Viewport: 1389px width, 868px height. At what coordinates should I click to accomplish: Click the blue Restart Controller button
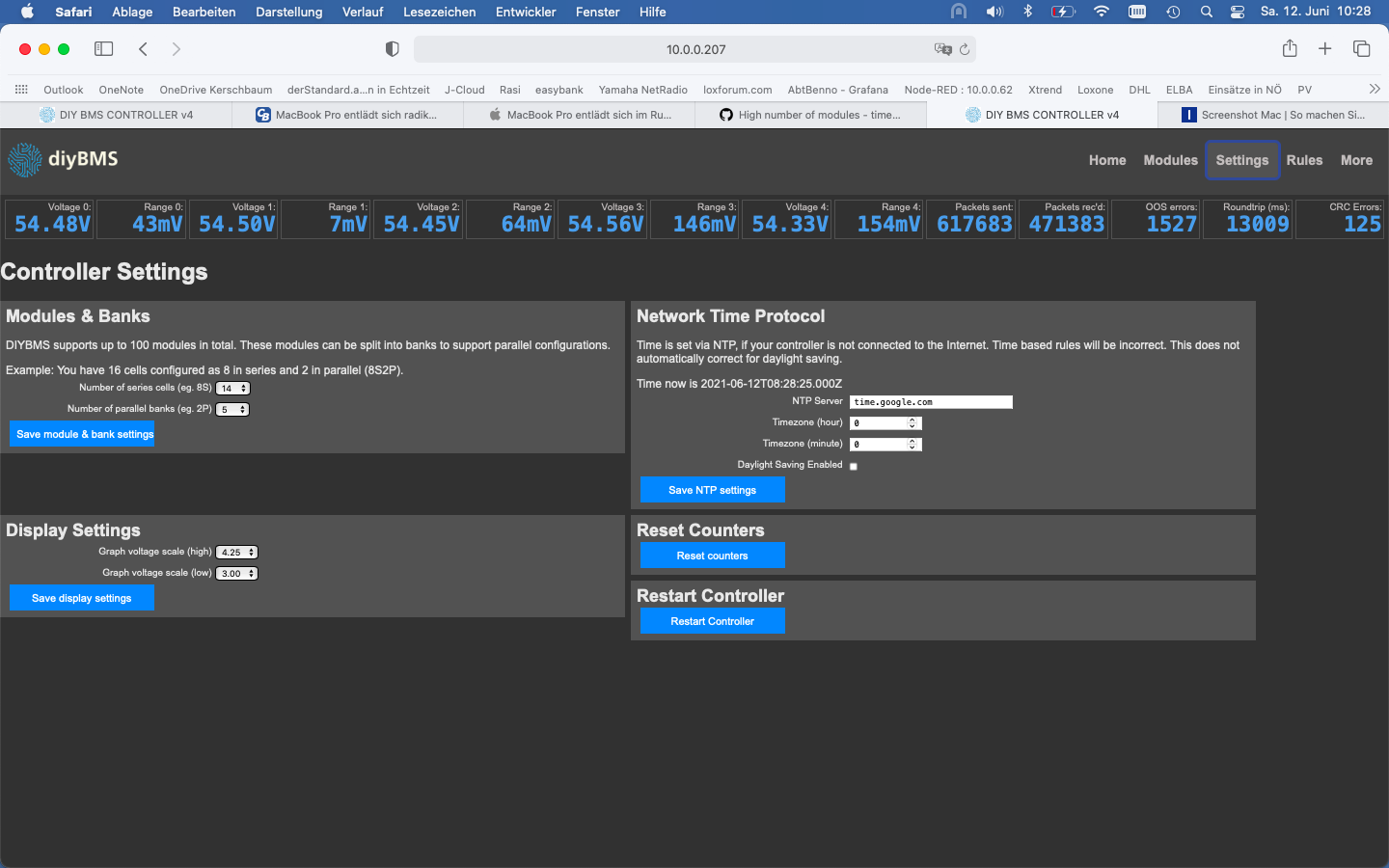click(713, 621)
